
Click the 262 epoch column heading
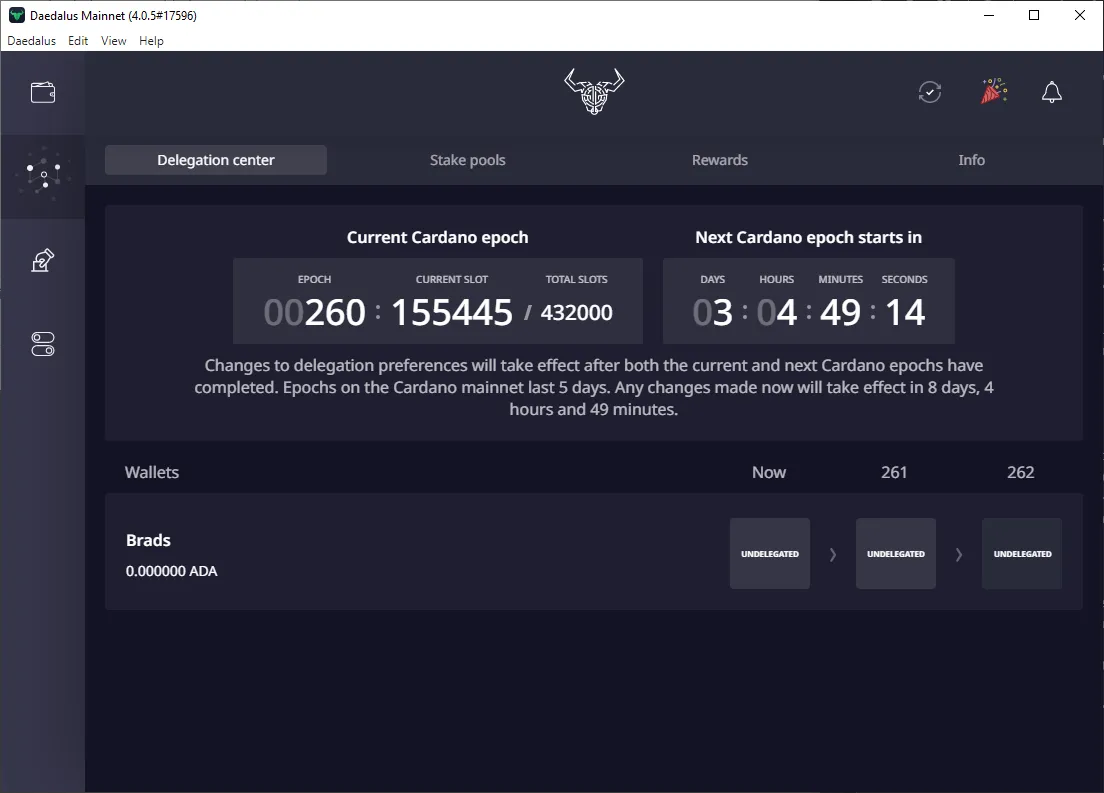pos(1020,473)
